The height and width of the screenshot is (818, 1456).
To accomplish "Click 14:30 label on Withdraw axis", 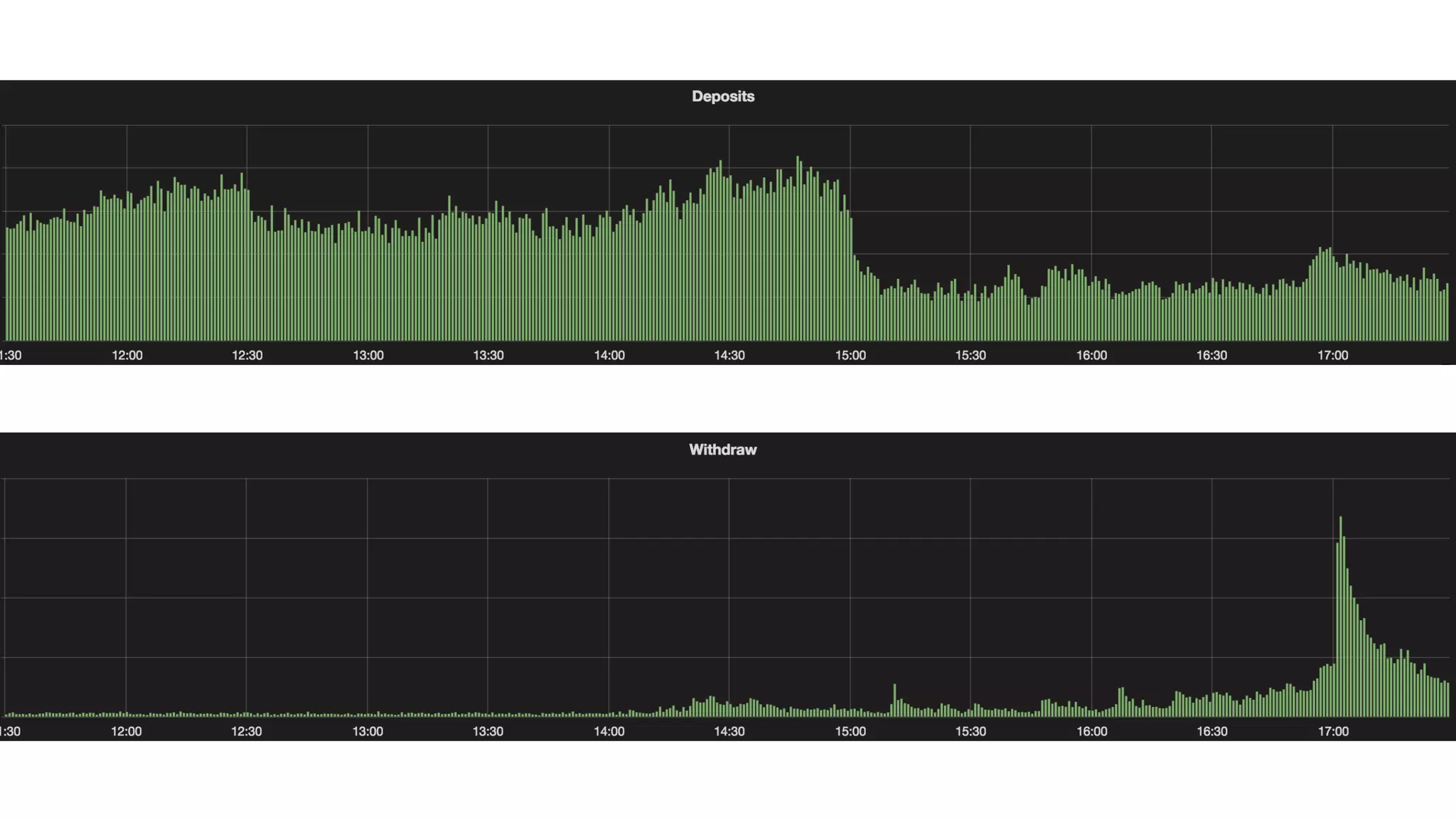I will [x=729, y=731].
